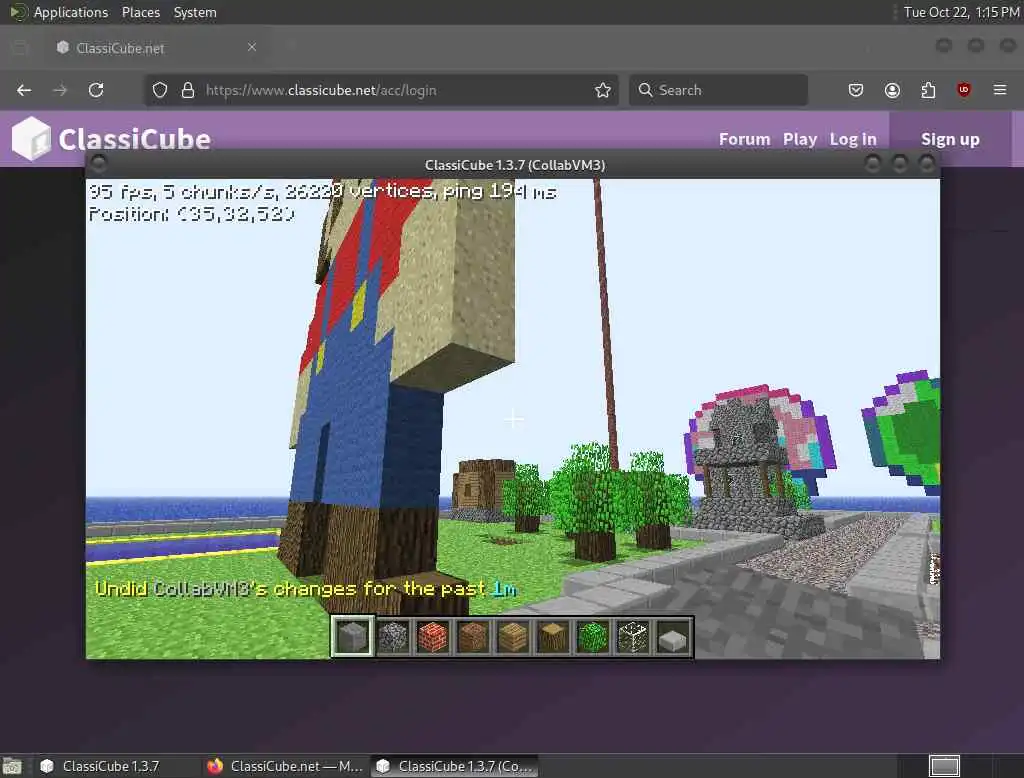1024x778 pixels.
Task: Click the browser back arrow
Action: click(24, 90)
